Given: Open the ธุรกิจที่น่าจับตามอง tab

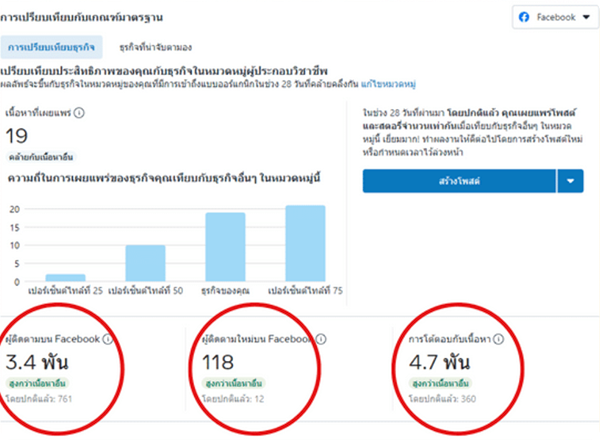Looking at the screenshot, I should (x=155, y=47).
